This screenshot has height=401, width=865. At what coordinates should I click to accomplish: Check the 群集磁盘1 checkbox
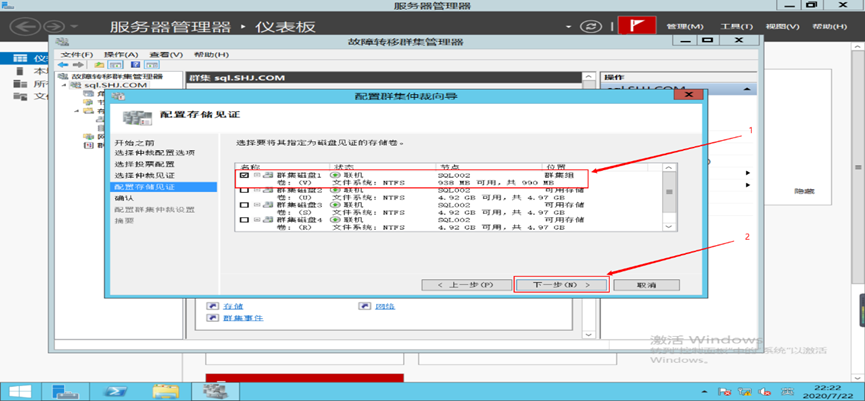point(244,175)
